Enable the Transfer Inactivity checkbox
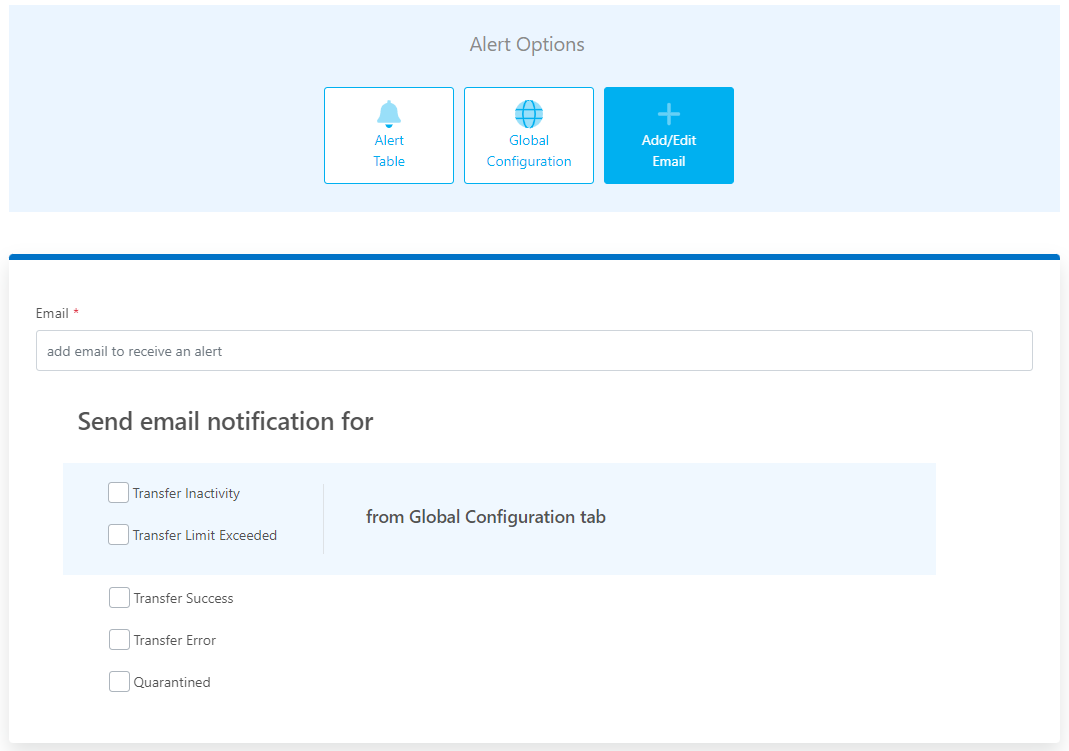This screenshot has width=1069, height=751. (119, 493)
